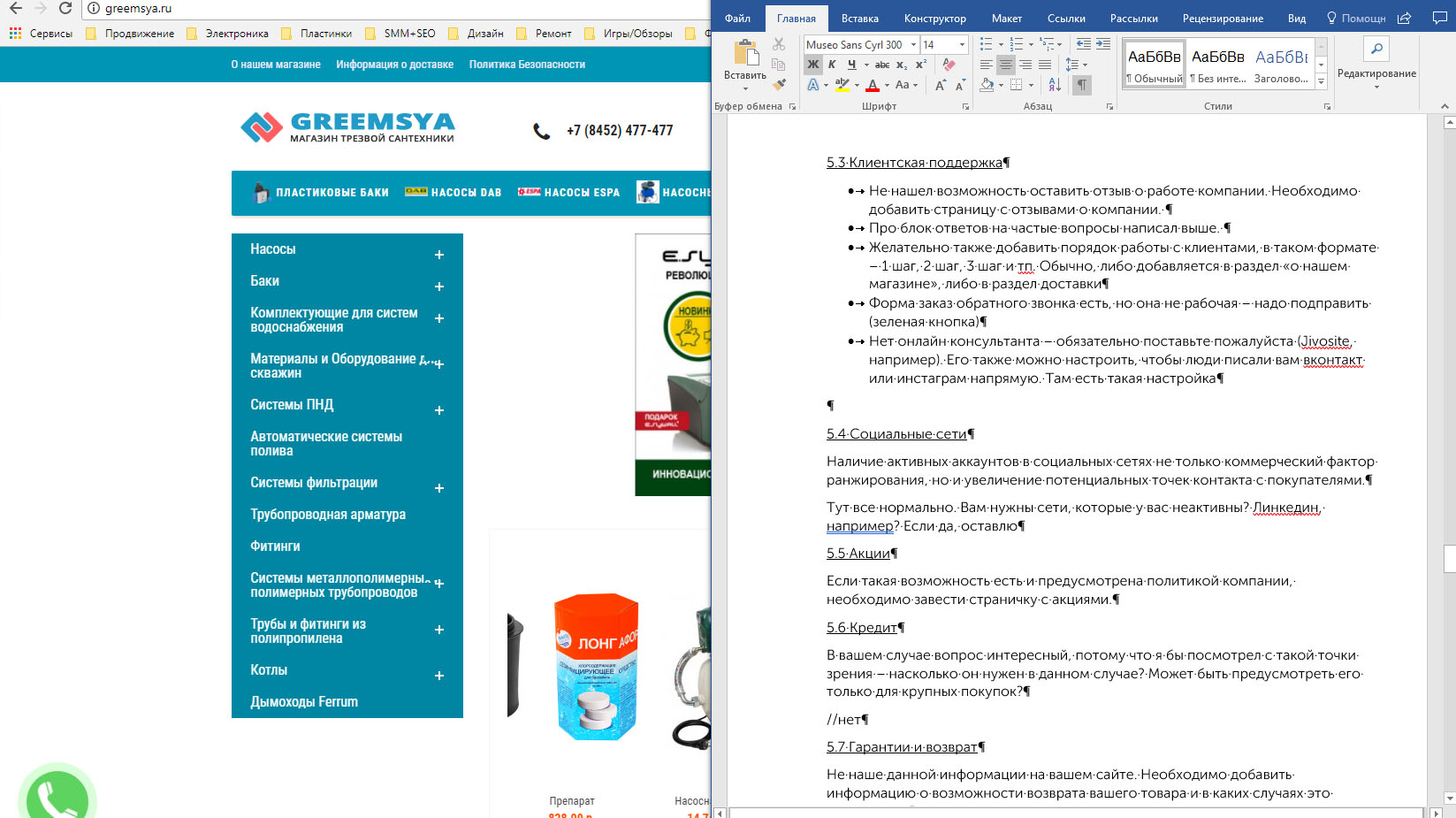This screenshot has height=818, width=1456.
Task: Click the superscript x² icon
Action: point(921,65)
